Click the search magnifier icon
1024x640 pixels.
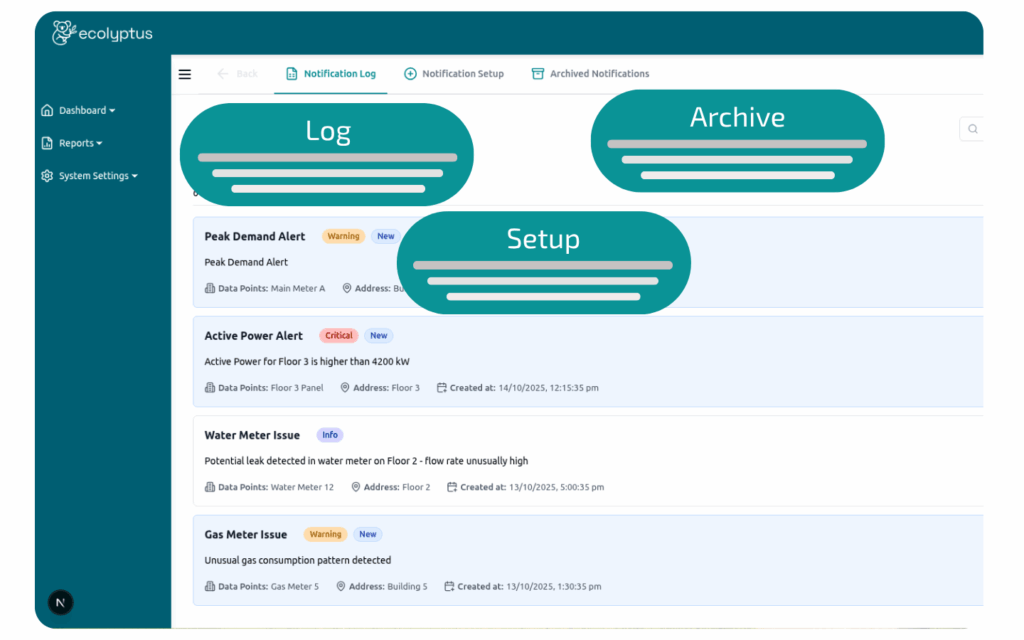972,129
